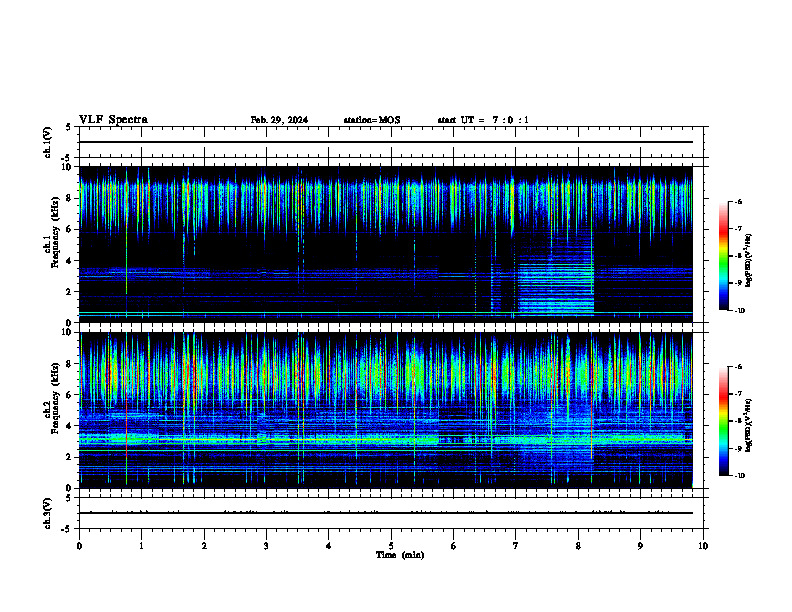The image size is (792, 612).
Task: Click the time axis tick label "3"
Action: click(266, 546)
